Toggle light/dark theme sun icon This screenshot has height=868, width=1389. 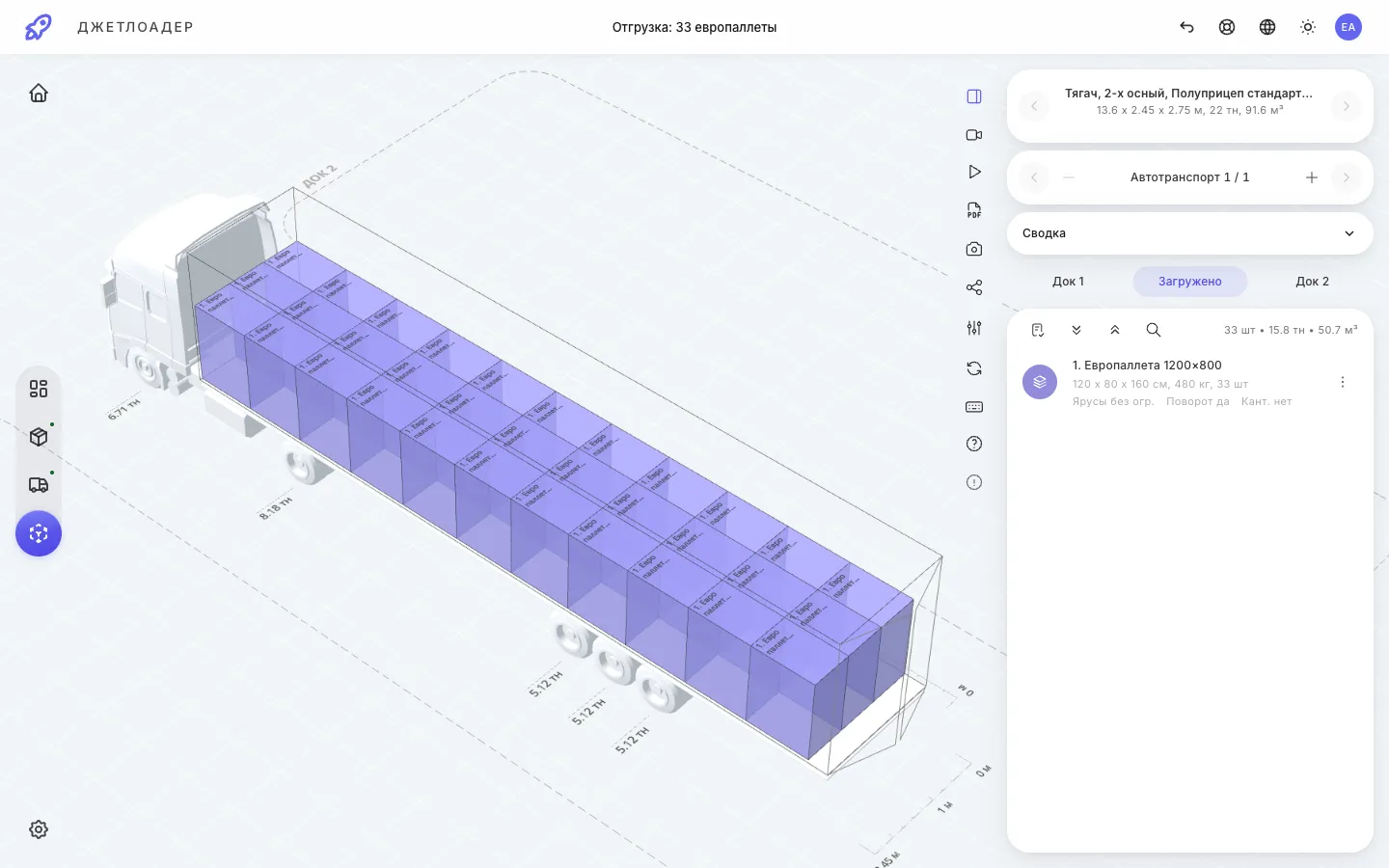click(x=1308, y=27)
